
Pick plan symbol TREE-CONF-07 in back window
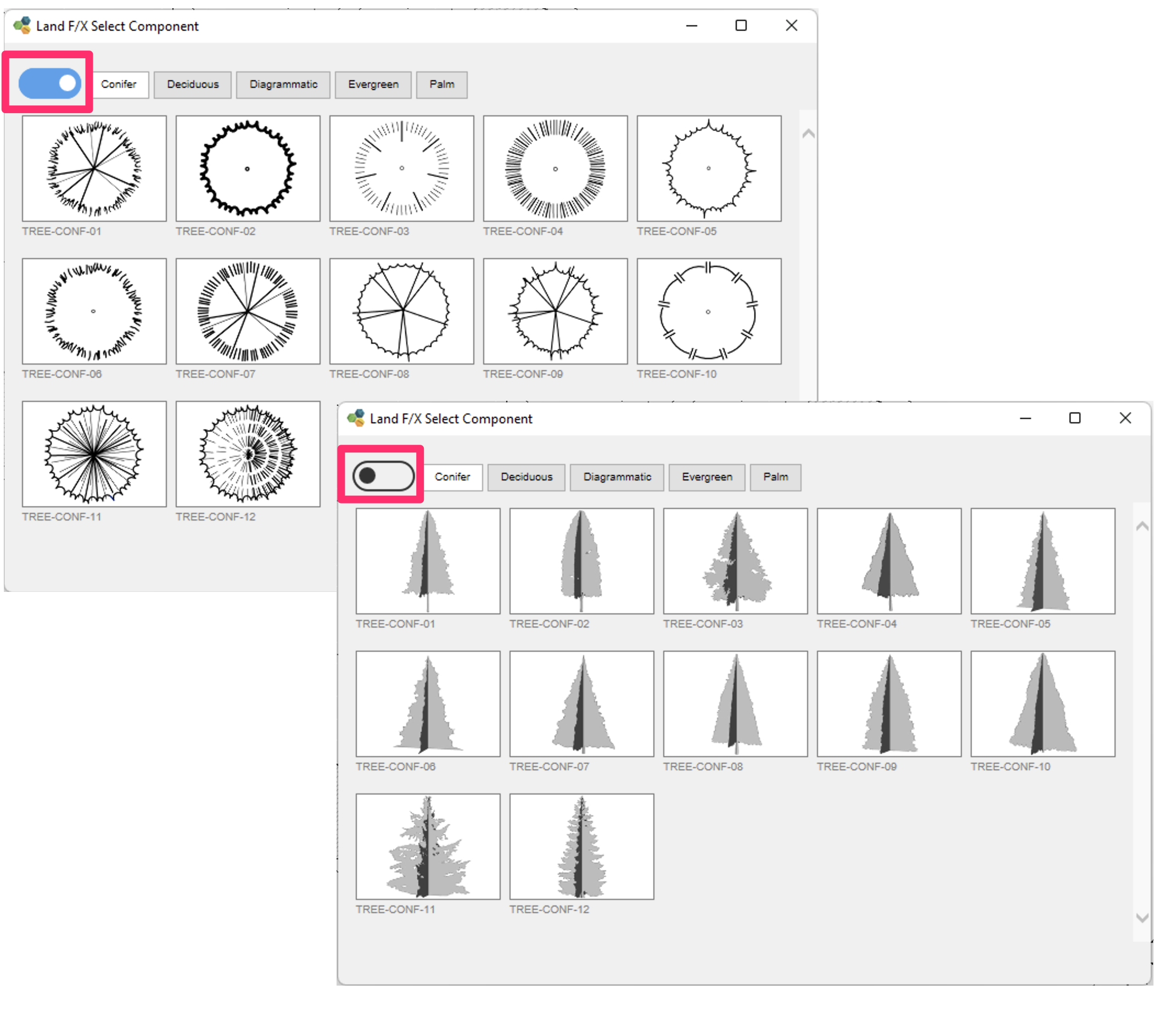pyautogui.click(x=248, y=311)
